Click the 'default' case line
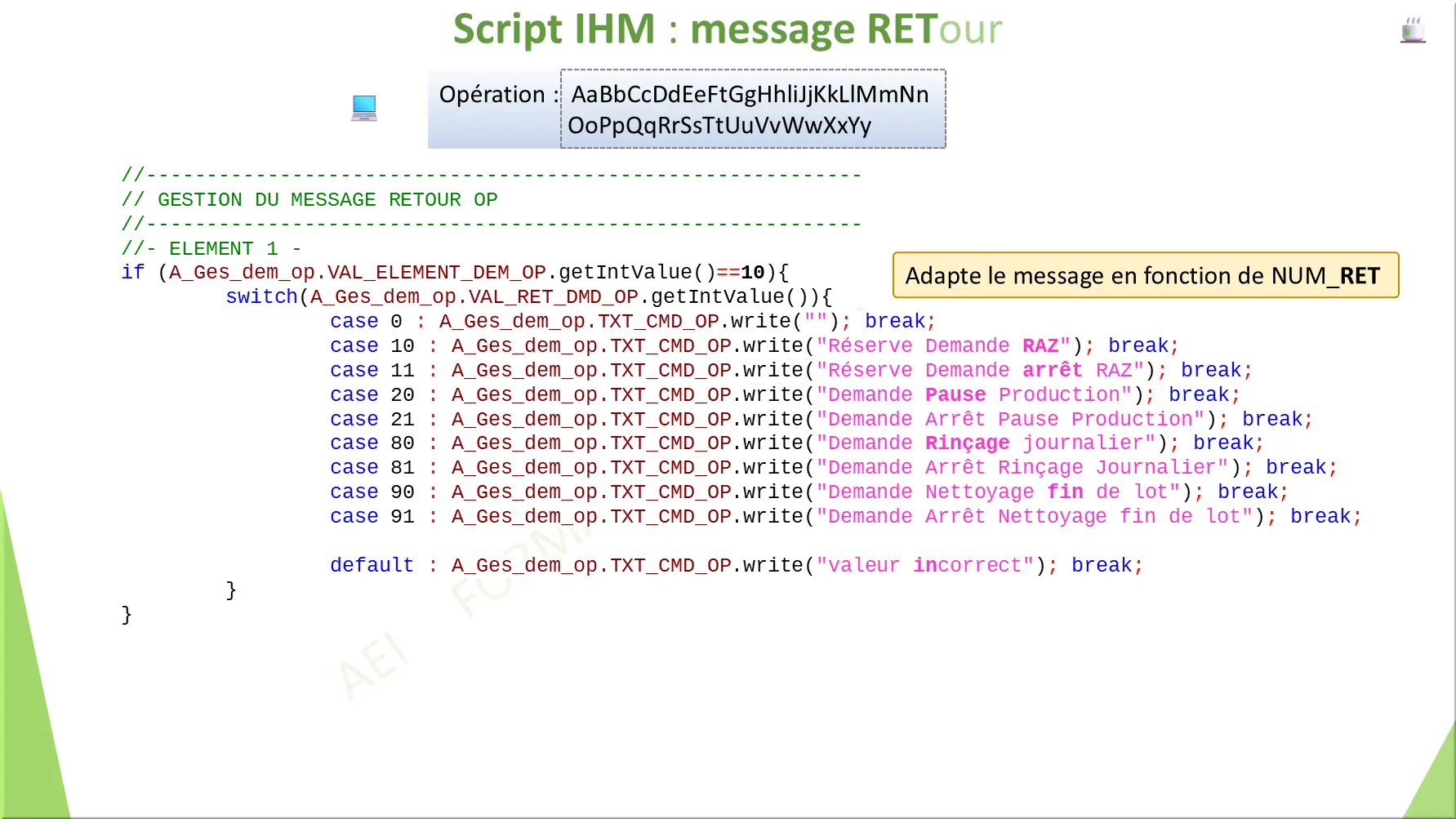1456x819 pixels. click(372, 564)
